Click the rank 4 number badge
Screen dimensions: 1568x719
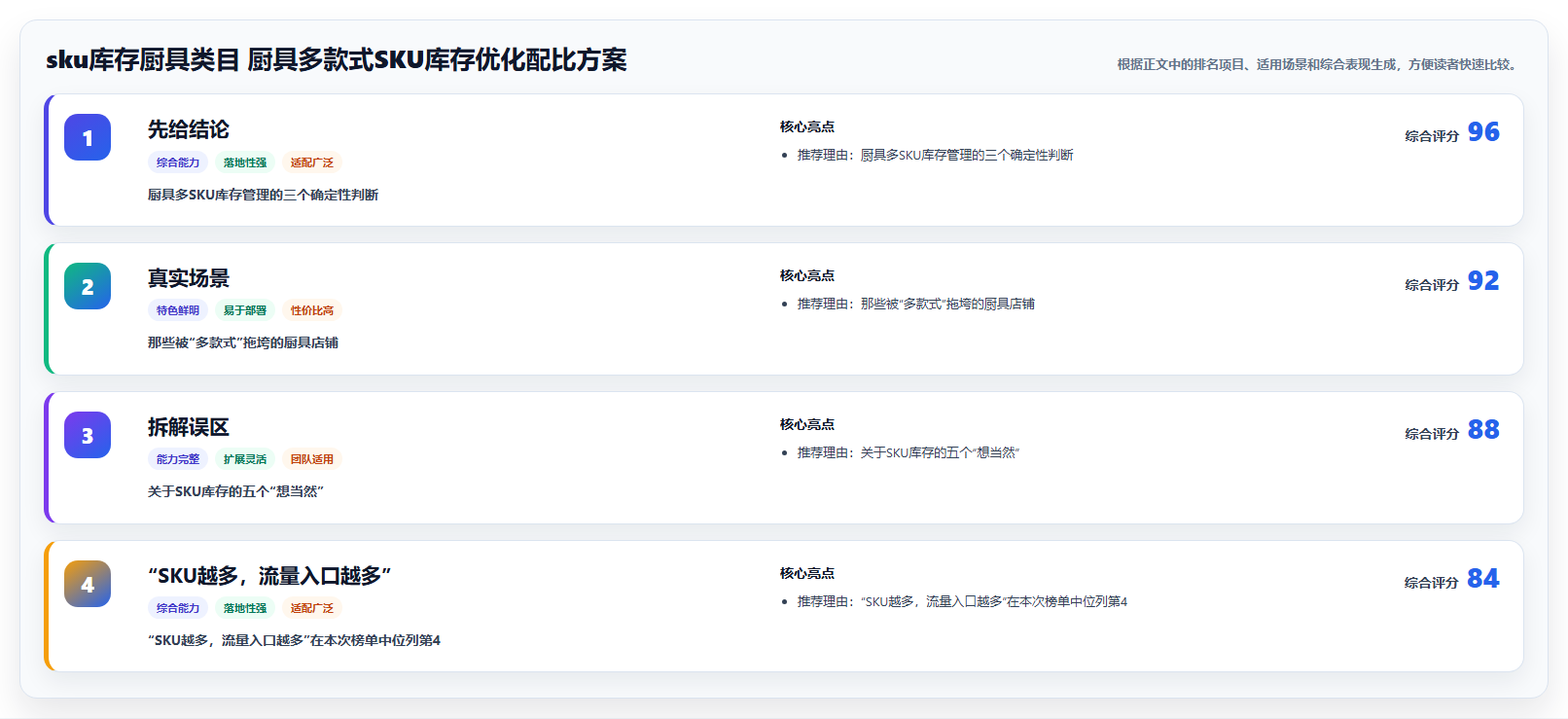(x=88, y=584)
